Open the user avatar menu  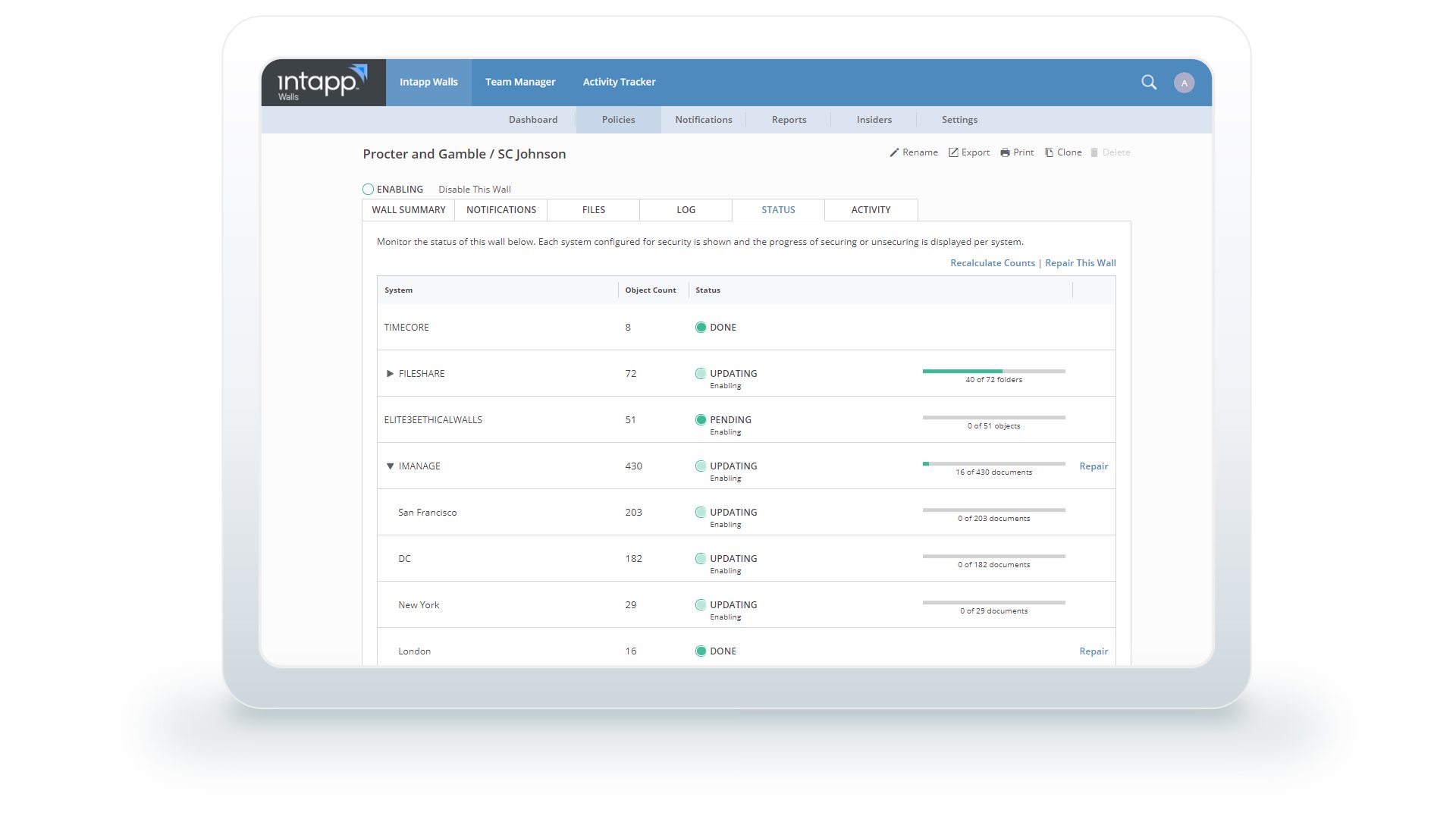(x=1184, y=83)
